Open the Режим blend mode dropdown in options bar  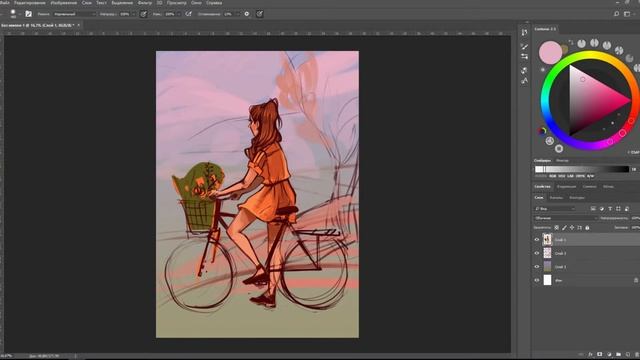[x=74, y=14]
